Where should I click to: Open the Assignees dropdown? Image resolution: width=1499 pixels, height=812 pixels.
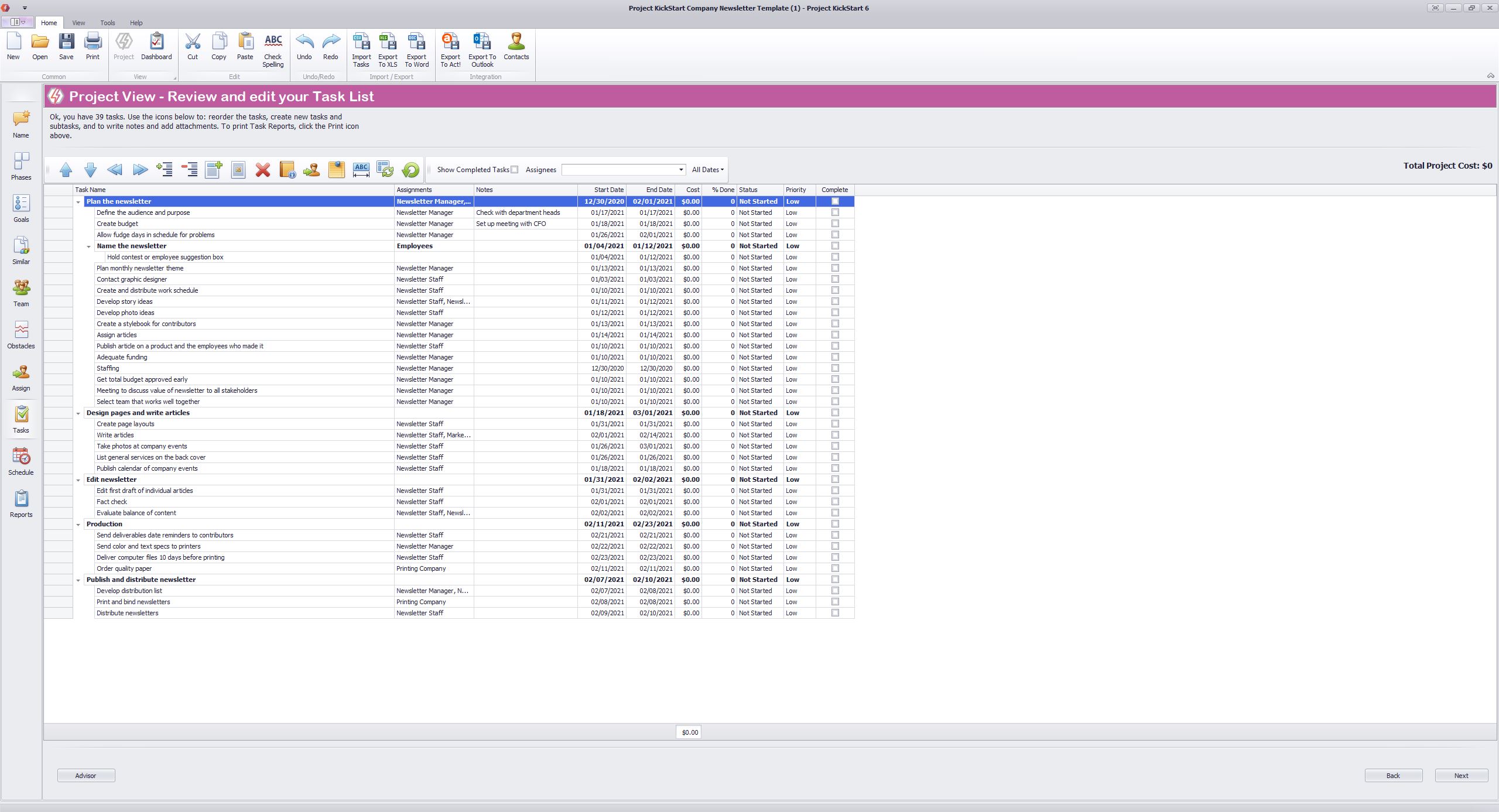pos(681,170)
